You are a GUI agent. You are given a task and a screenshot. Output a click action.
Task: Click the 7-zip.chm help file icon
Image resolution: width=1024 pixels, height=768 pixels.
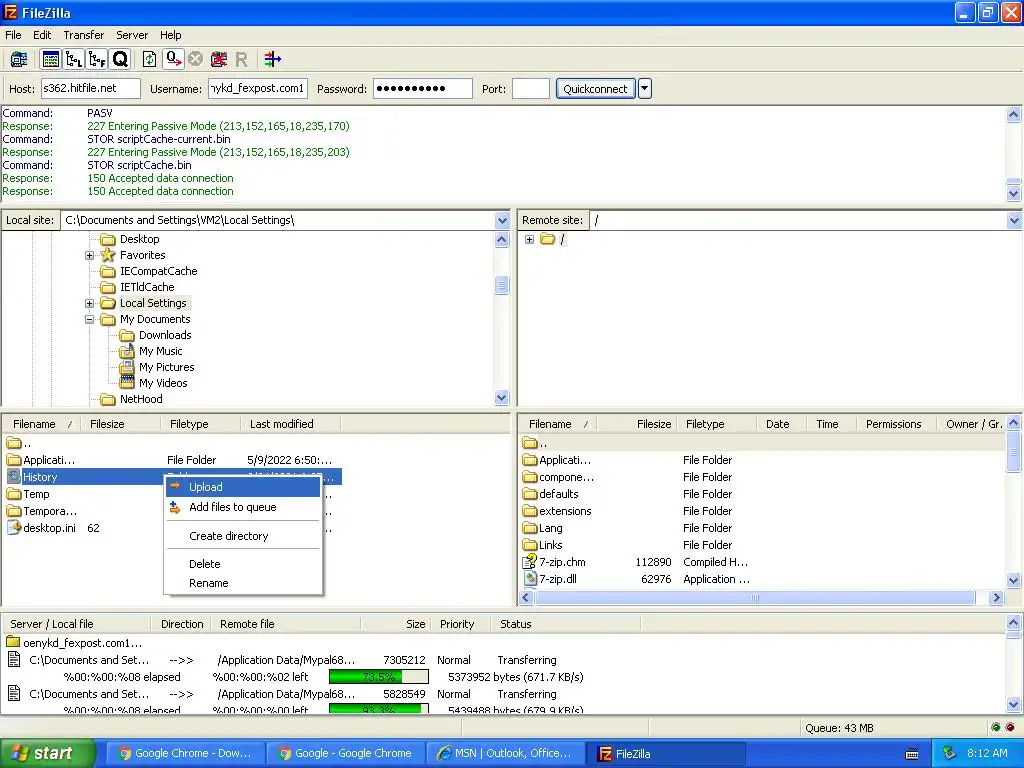click(x=530, y=562)
